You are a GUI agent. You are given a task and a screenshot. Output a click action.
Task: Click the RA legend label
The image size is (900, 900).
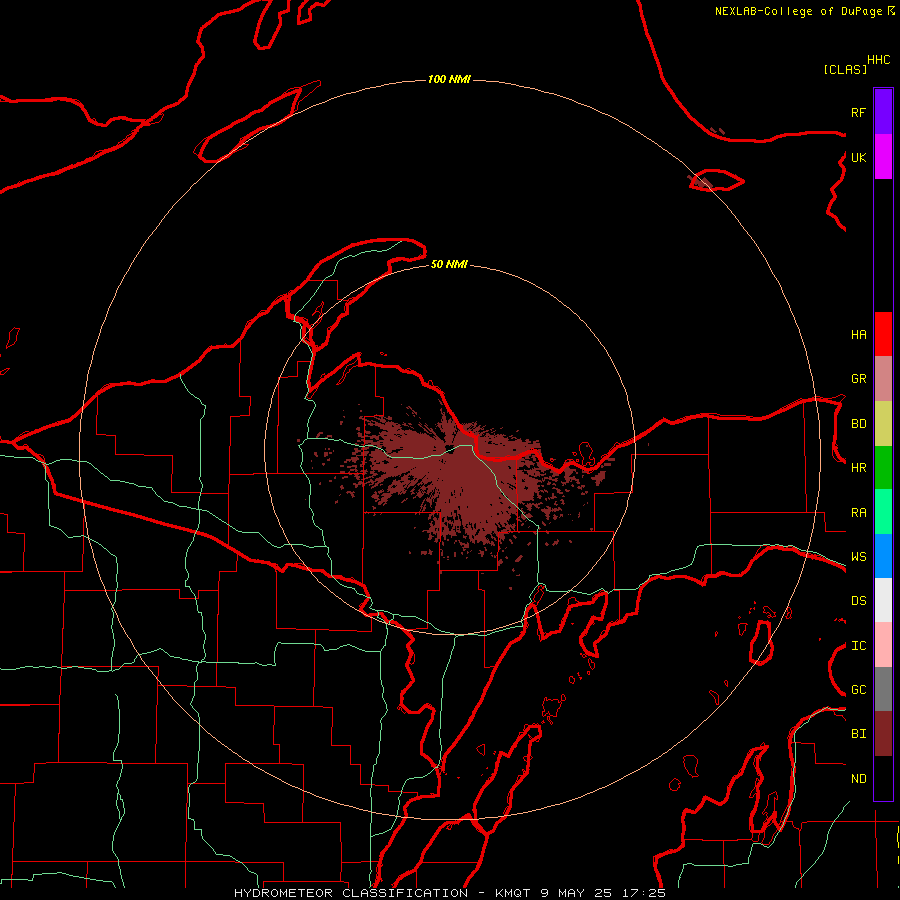[x=859, y=513]
